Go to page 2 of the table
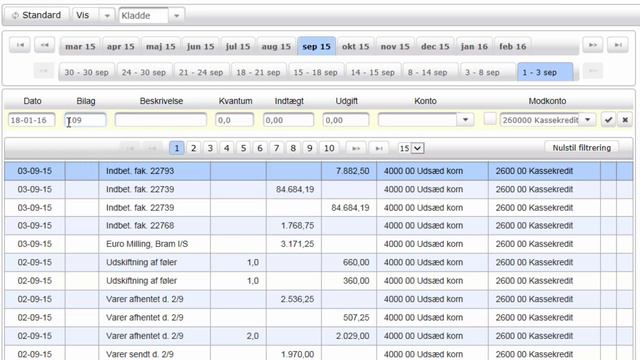The height and width of the screenshot is (360, 640). click(193, 148)
